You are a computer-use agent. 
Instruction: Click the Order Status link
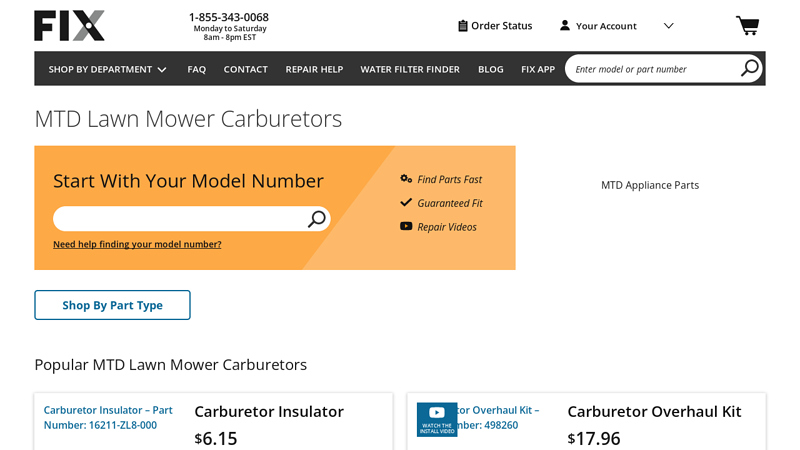pos(502,26)
